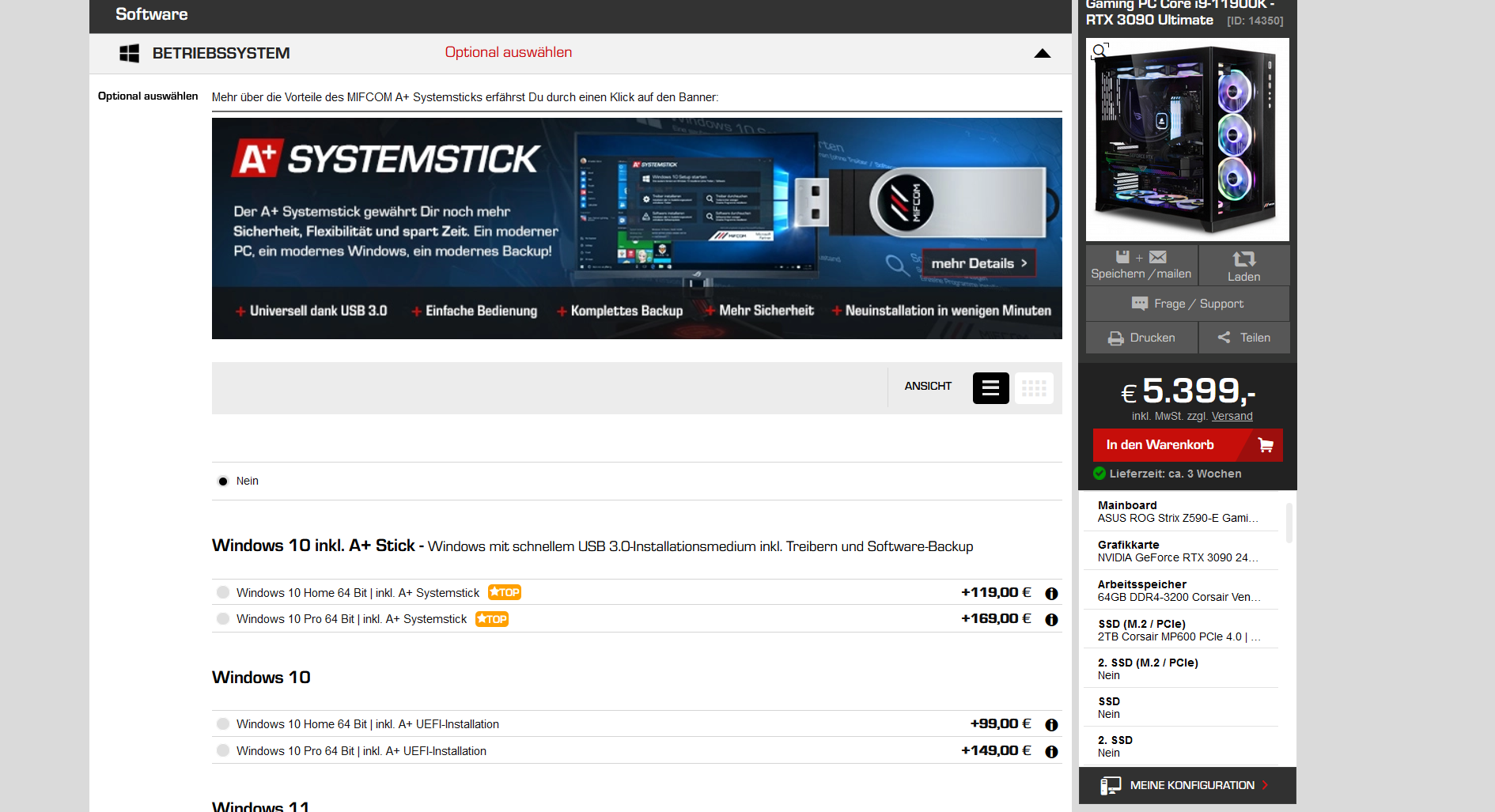This screenshot has height=812, width=1495.
Task: Show info for Windows 10 Pro UEFI-Installation
Action: pyautogui.click(x=1051, y=752)
